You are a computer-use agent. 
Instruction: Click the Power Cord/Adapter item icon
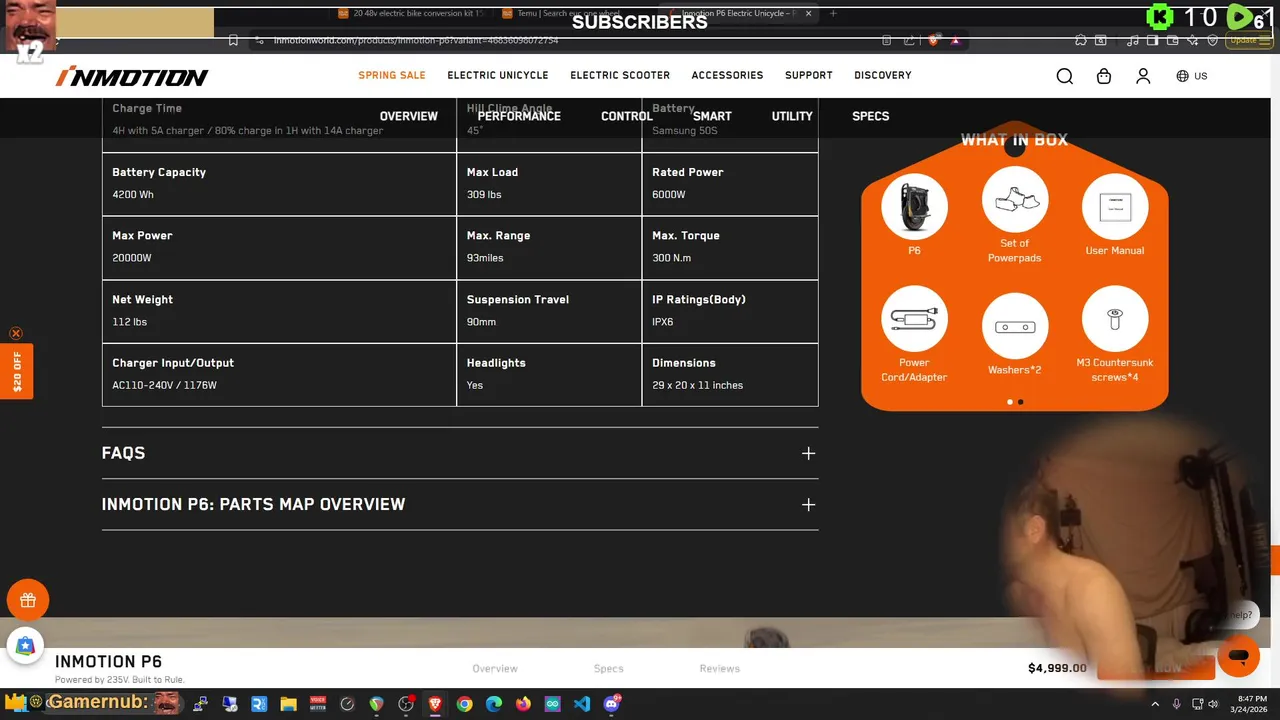tap(914, 319)
